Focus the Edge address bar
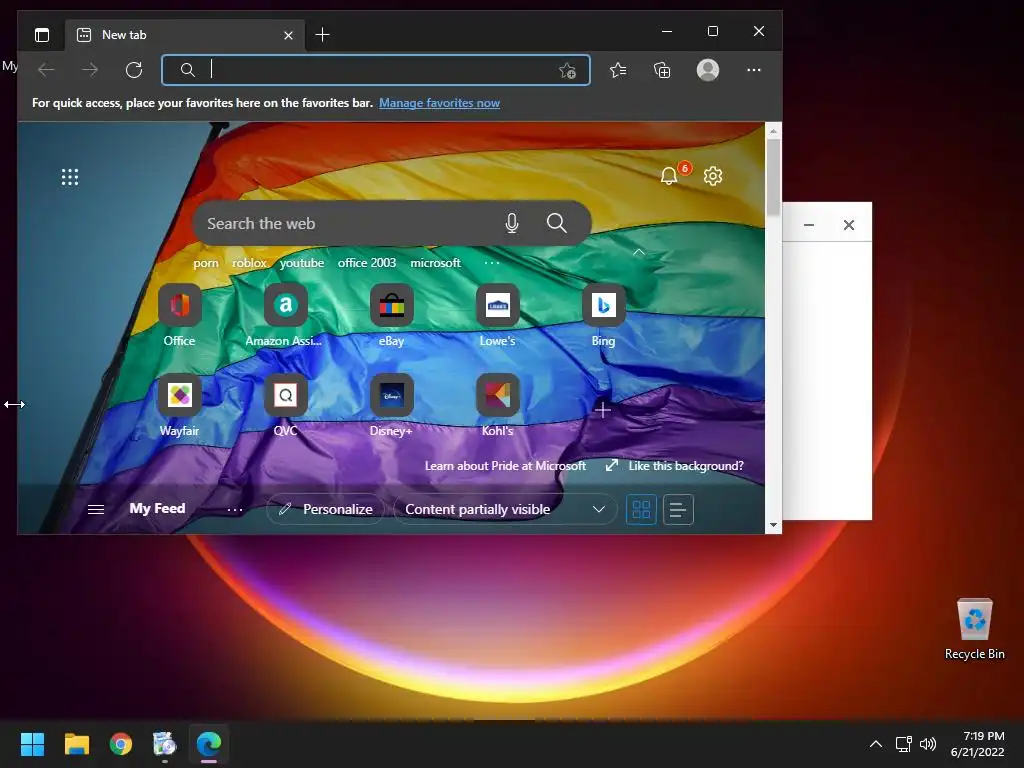Image resolution: width=1024 pixels, height=768 pixels. pos(376,70)
